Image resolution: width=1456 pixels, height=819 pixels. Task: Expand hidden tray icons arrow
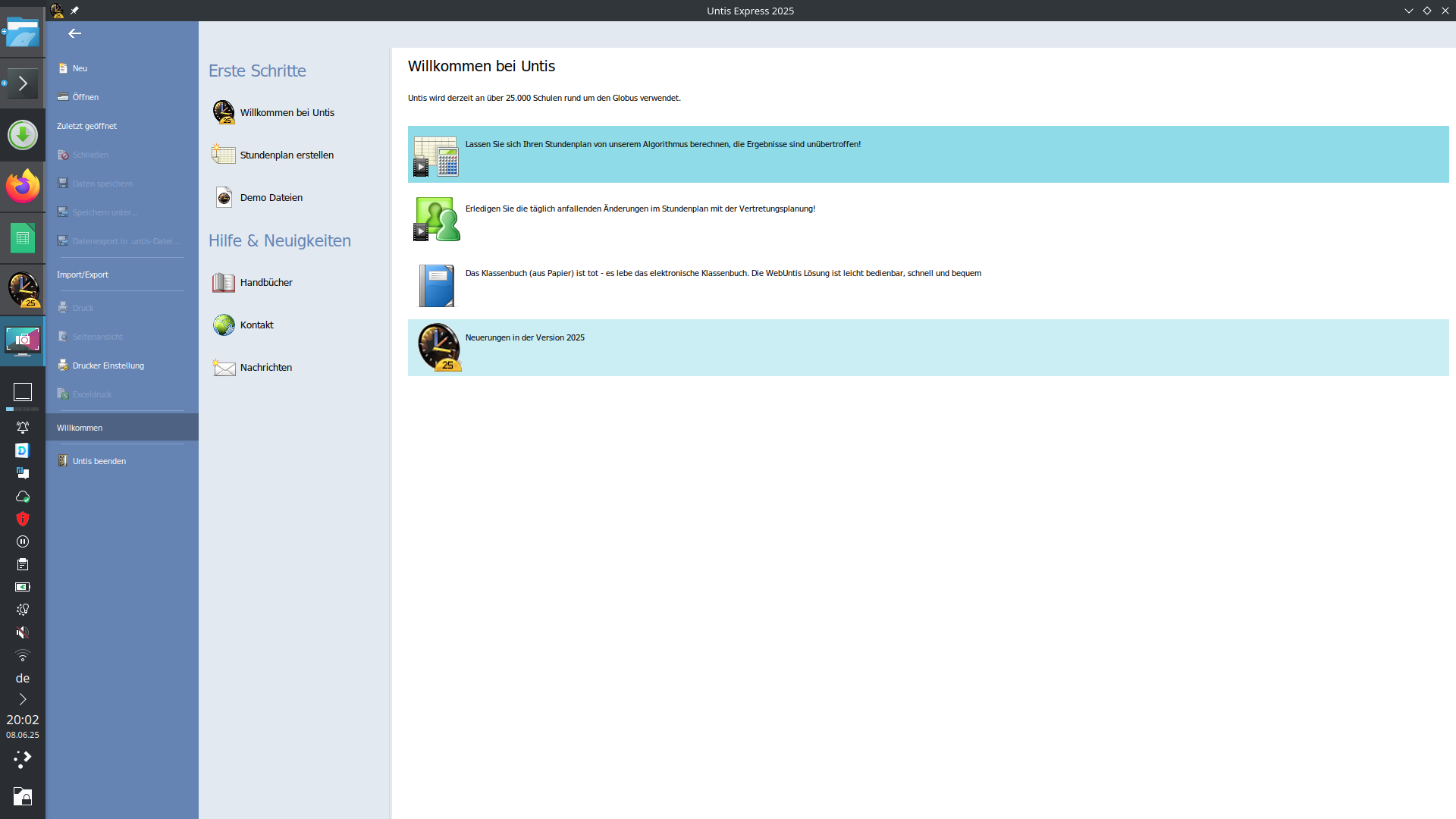click(x=23, y=699)
